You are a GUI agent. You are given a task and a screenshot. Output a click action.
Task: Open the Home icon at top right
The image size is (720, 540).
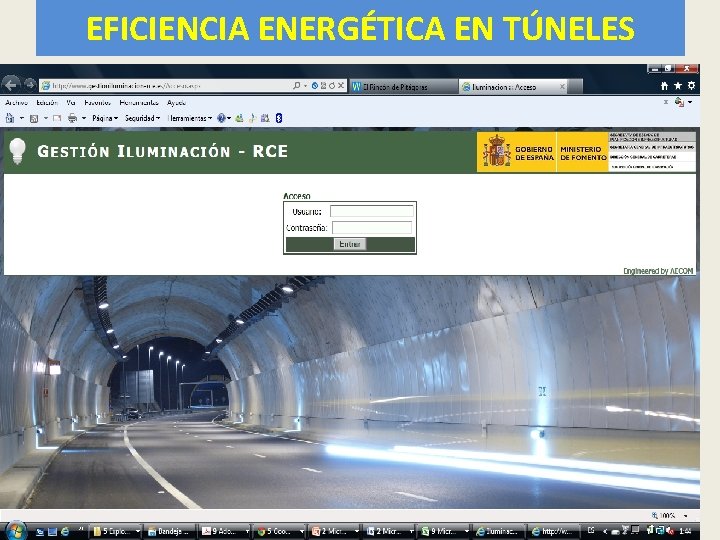tap(664, 86)
